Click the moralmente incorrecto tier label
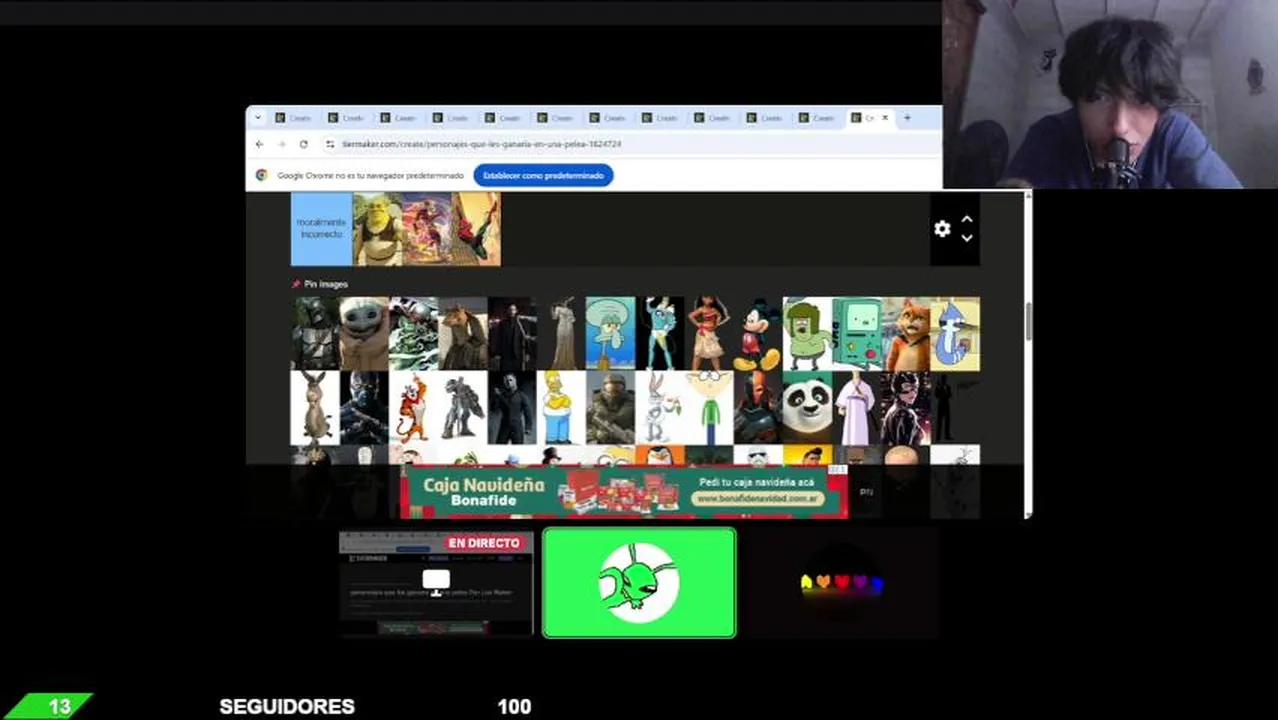This screenshot has width=1278, height=720. (321, 229)
